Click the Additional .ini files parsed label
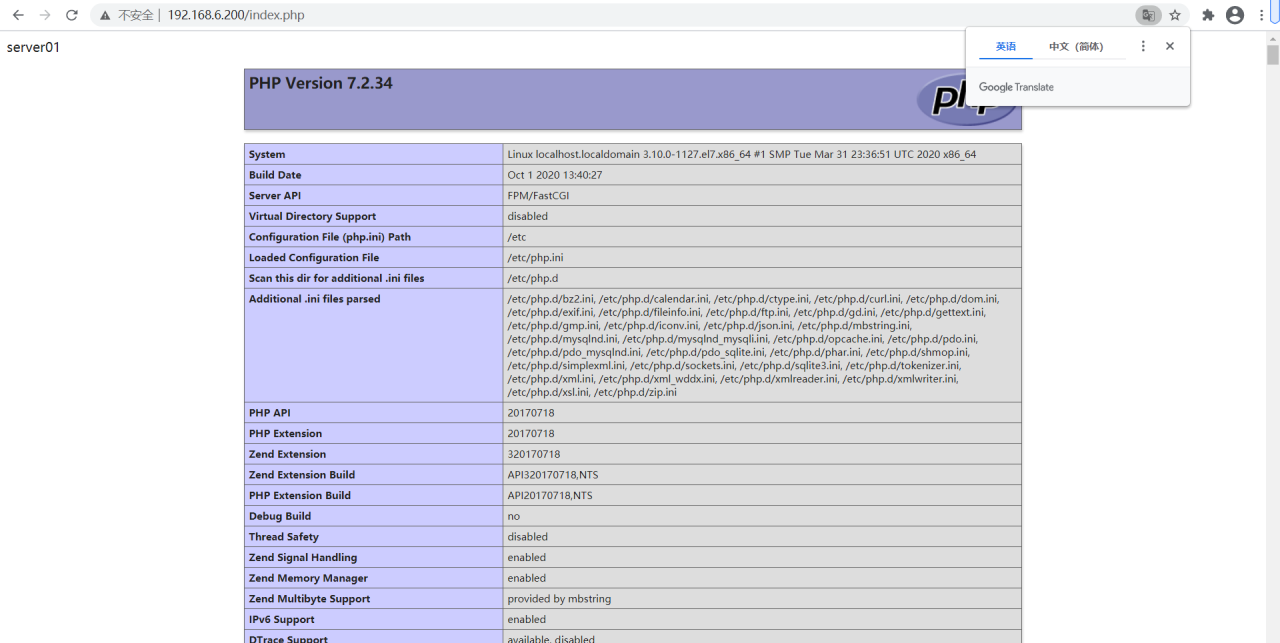Image resolution: width=1280 pixels, height=643 pixels. click(x=315, y=299)
